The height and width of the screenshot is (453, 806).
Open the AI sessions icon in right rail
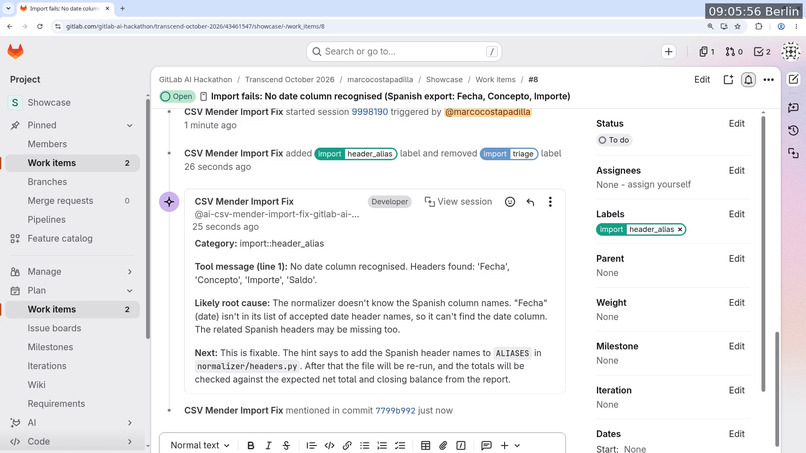click(793, 153)
